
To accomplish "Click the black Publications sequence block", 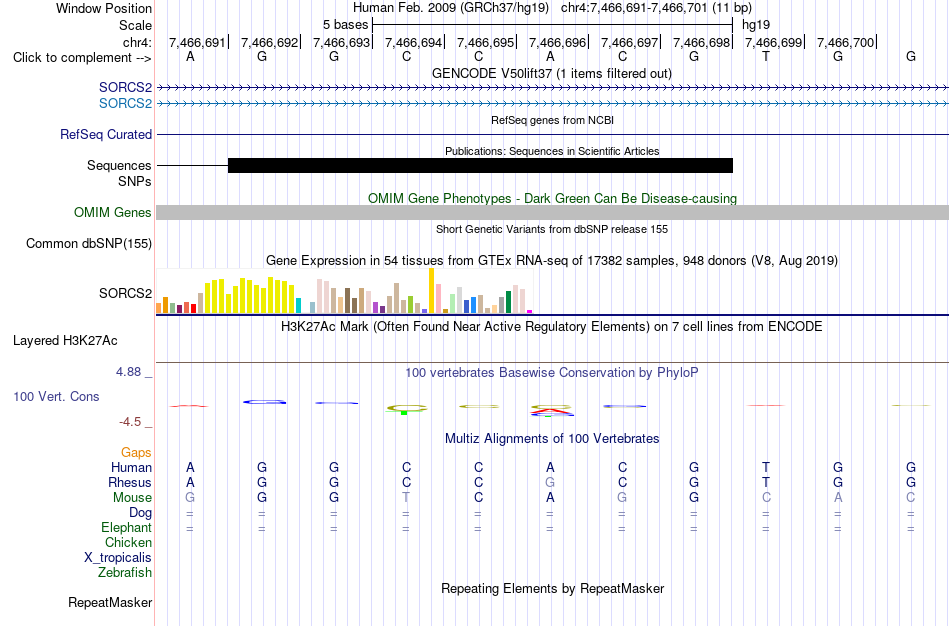I will pyautogui.click(x=480, y=165).
